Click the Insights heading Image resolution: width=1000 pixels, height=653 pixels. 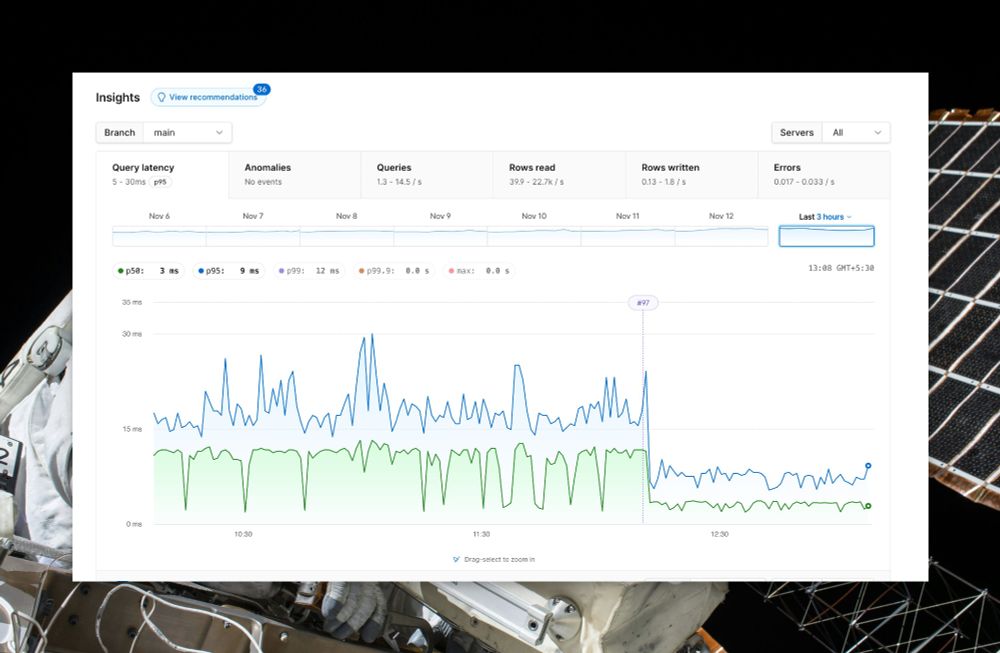click(x=117, y=98)
